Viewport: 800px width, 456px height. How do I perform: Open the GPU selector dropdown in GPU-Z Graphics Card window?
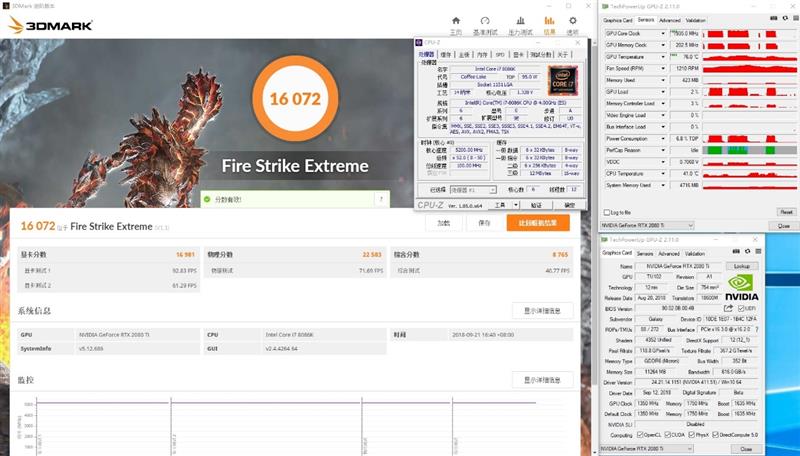[647, 449]
